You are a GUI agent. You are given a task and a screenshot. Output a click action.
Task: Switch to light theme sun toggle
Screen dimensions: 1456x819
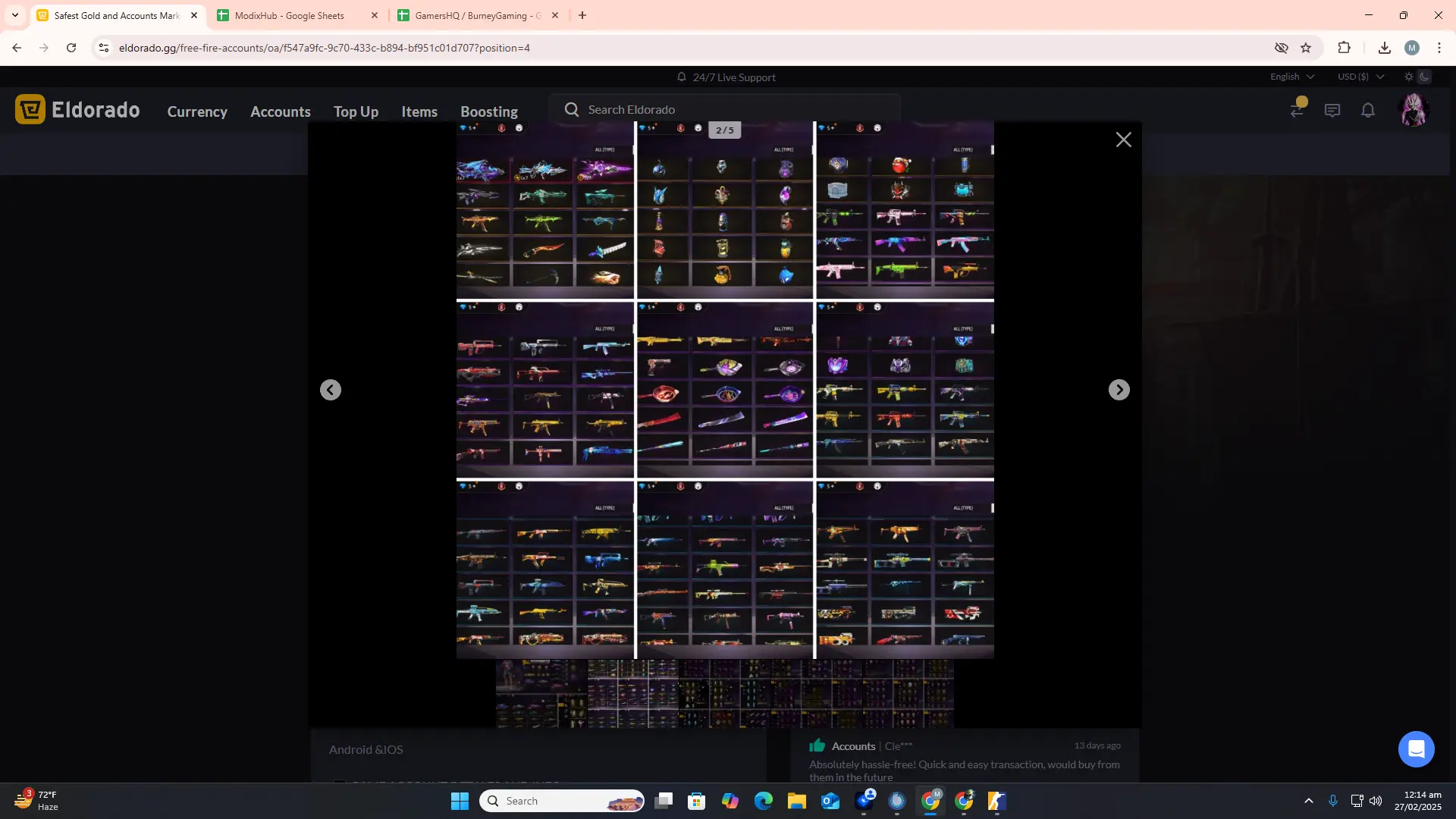[x=1409, y=77]
